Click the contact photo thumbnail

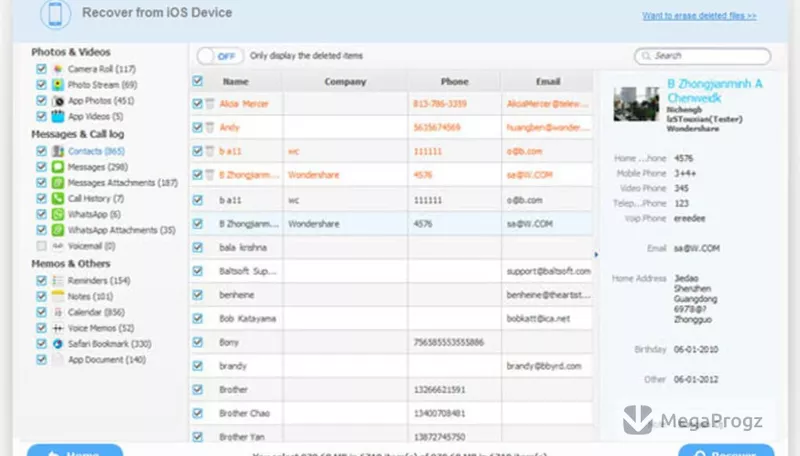[636, 104]
